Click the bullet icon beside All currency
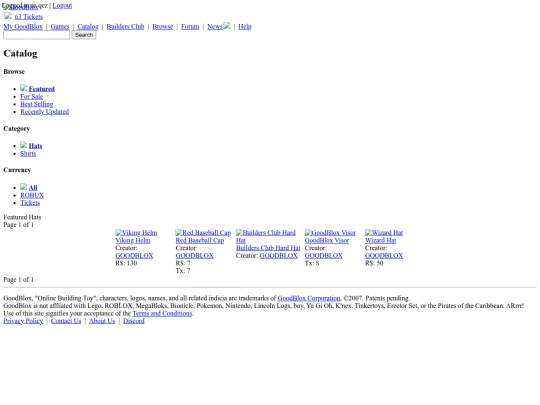 pyautogui.click(x=23, y=187)
